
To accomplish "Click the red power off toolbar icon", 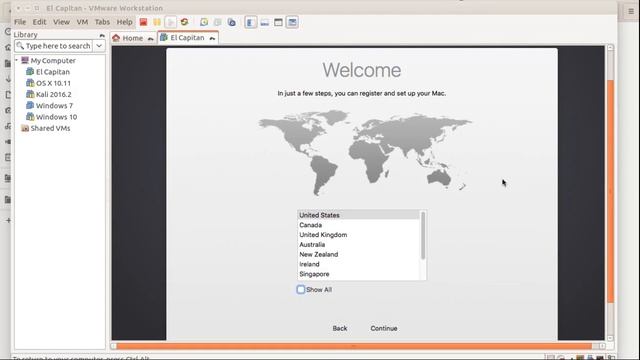I will 143,22.
